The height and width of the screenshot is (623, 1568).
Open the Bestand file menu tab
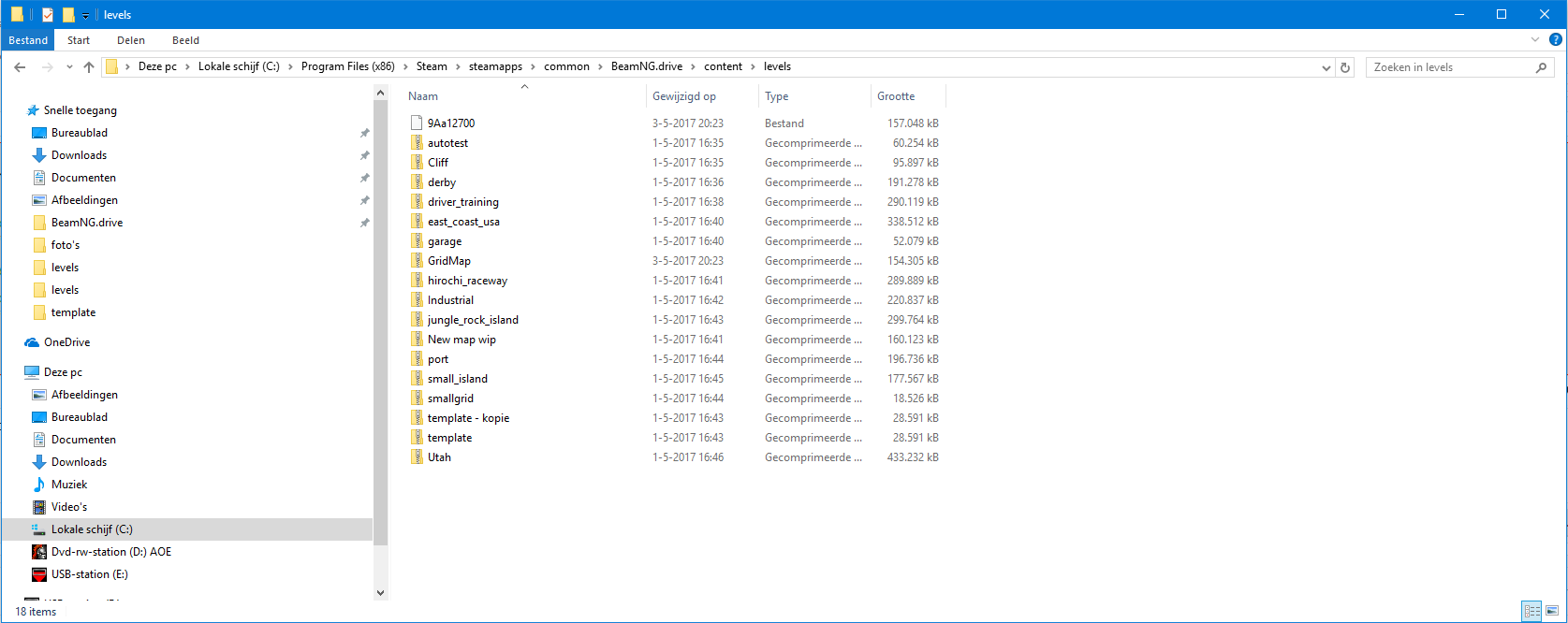click(x=28, y=40)
